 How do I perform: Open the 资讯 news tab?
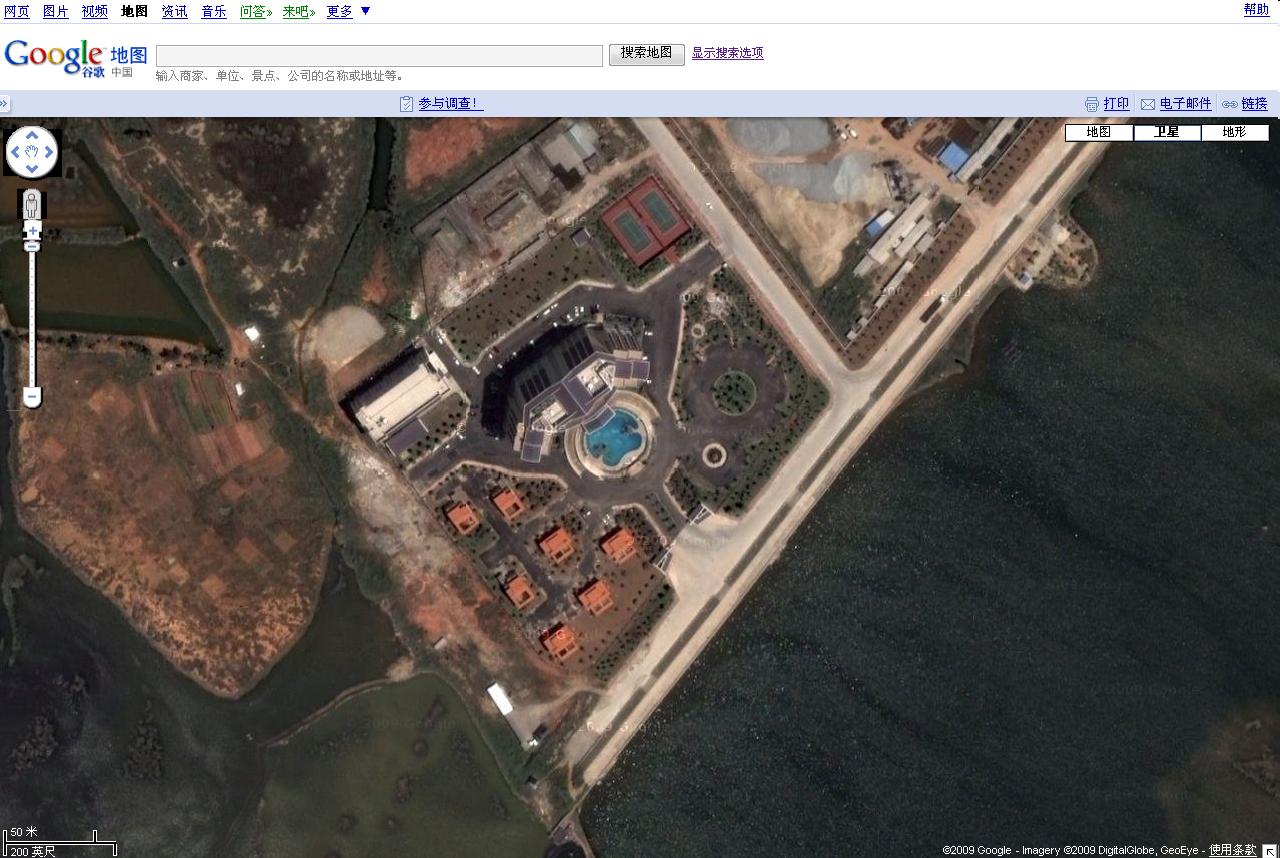tap(174, 11)
